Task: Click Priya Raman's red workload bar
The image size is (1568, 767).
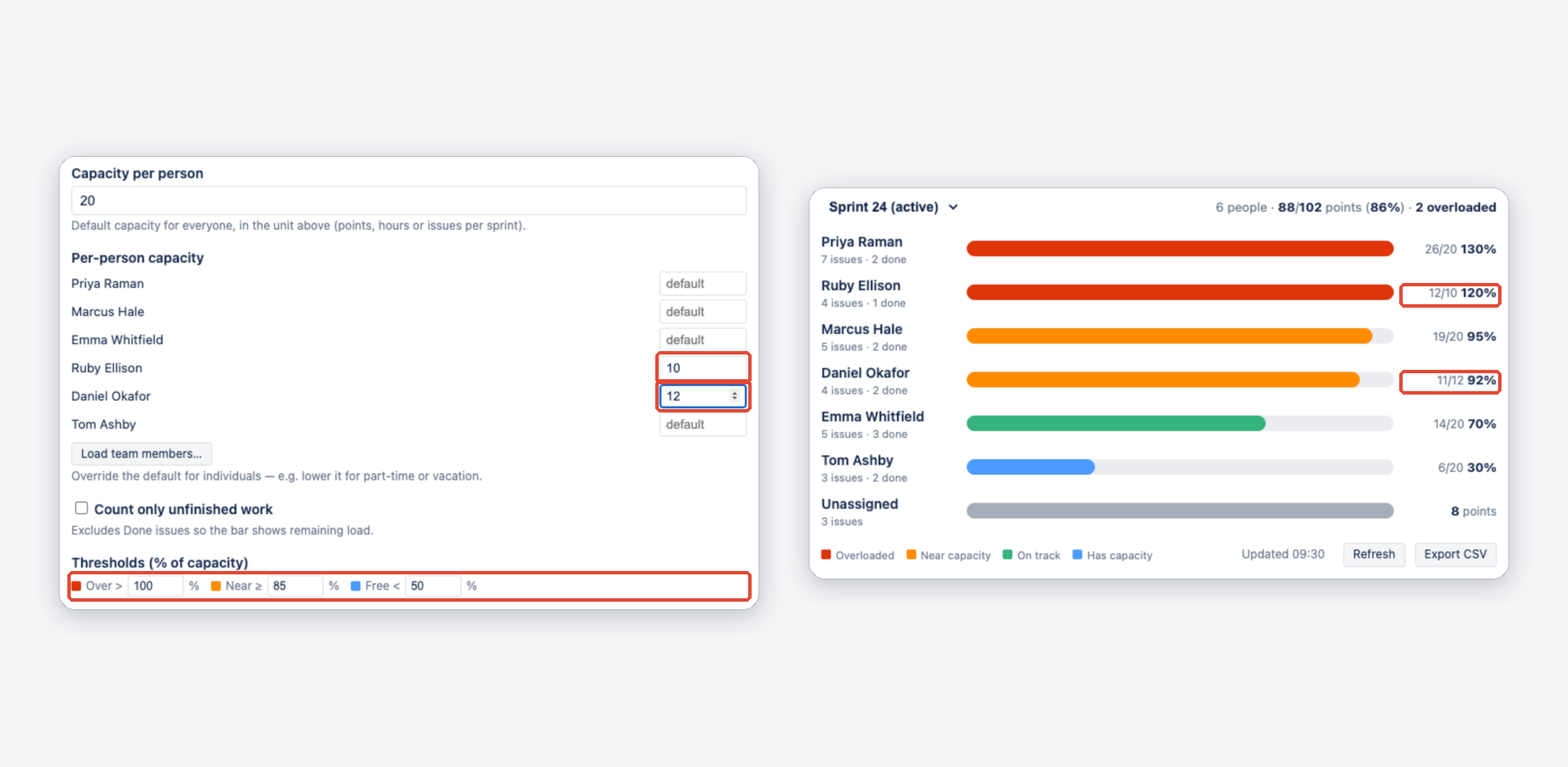Action: [x=1179, y=249]
